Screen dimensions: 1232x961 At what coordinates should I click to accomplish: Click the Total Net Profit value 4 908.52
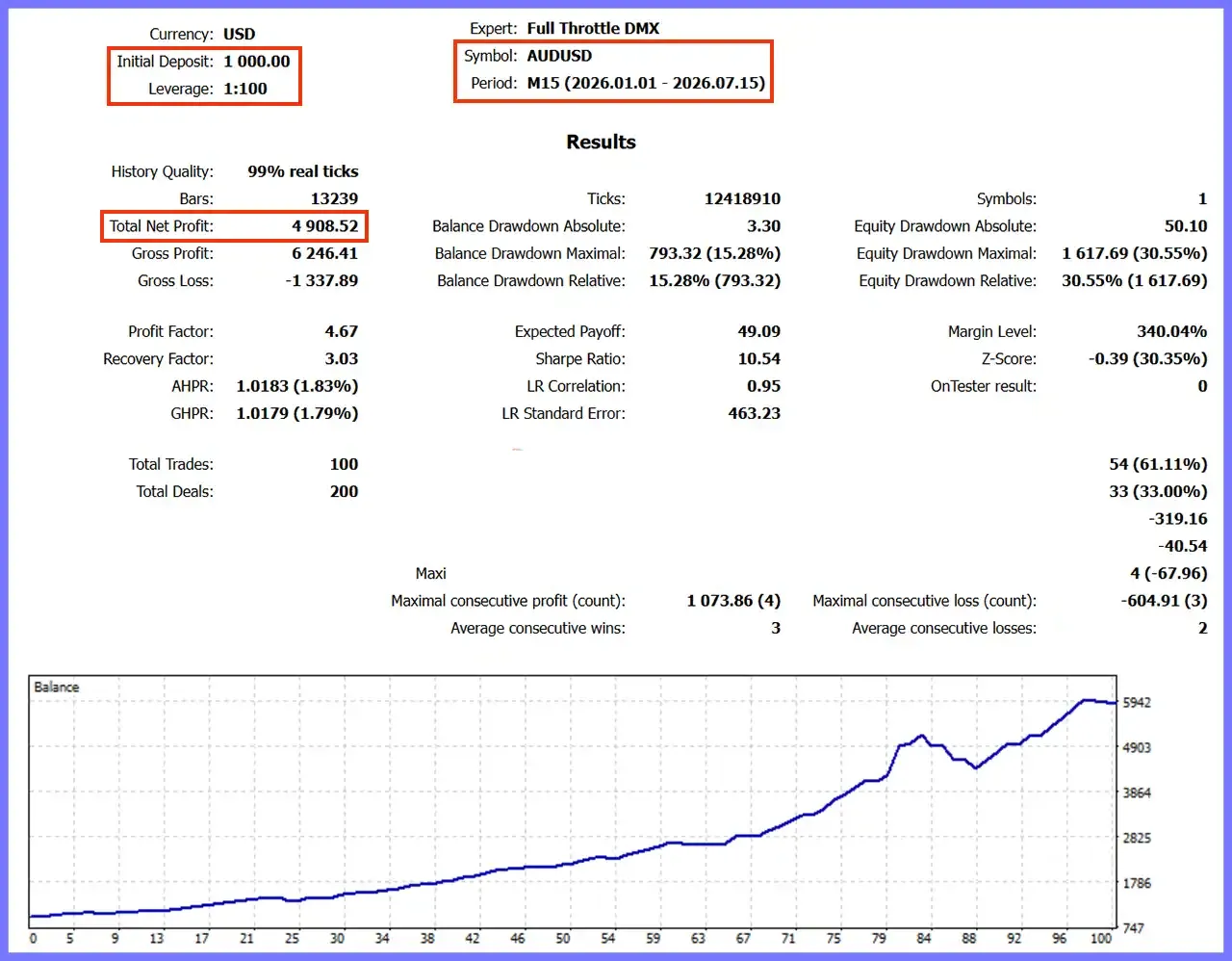click(x=325, y=226)
